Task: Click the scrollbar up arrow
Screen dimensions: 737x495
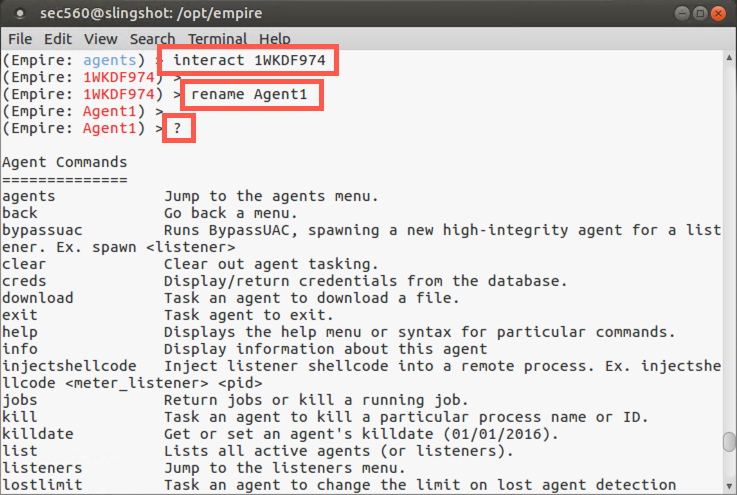Action: [729, 58]
